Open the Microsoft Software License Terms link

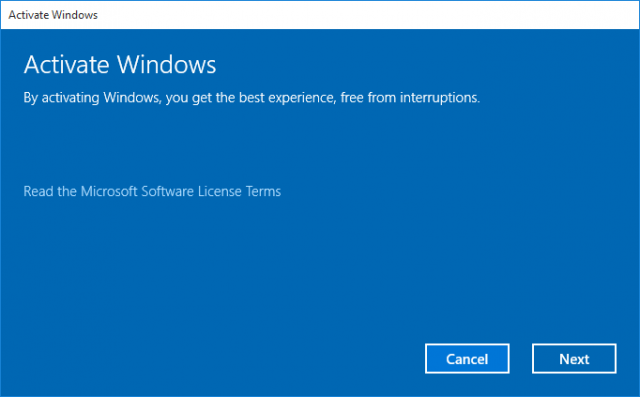[x=152, y=191]
